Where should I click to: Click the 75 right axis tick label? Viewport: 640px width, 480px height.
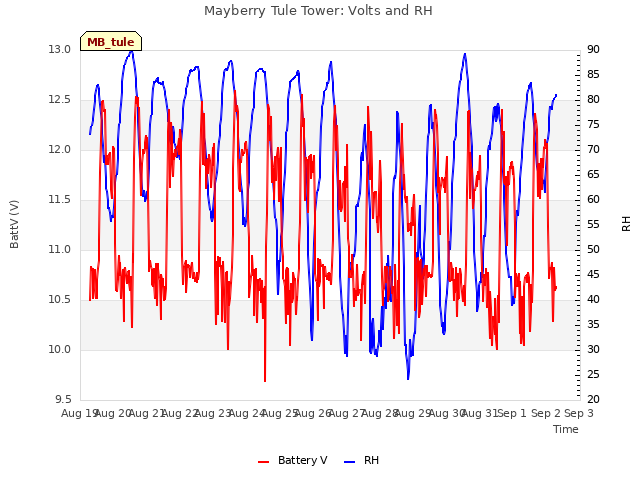pos(593,124)
